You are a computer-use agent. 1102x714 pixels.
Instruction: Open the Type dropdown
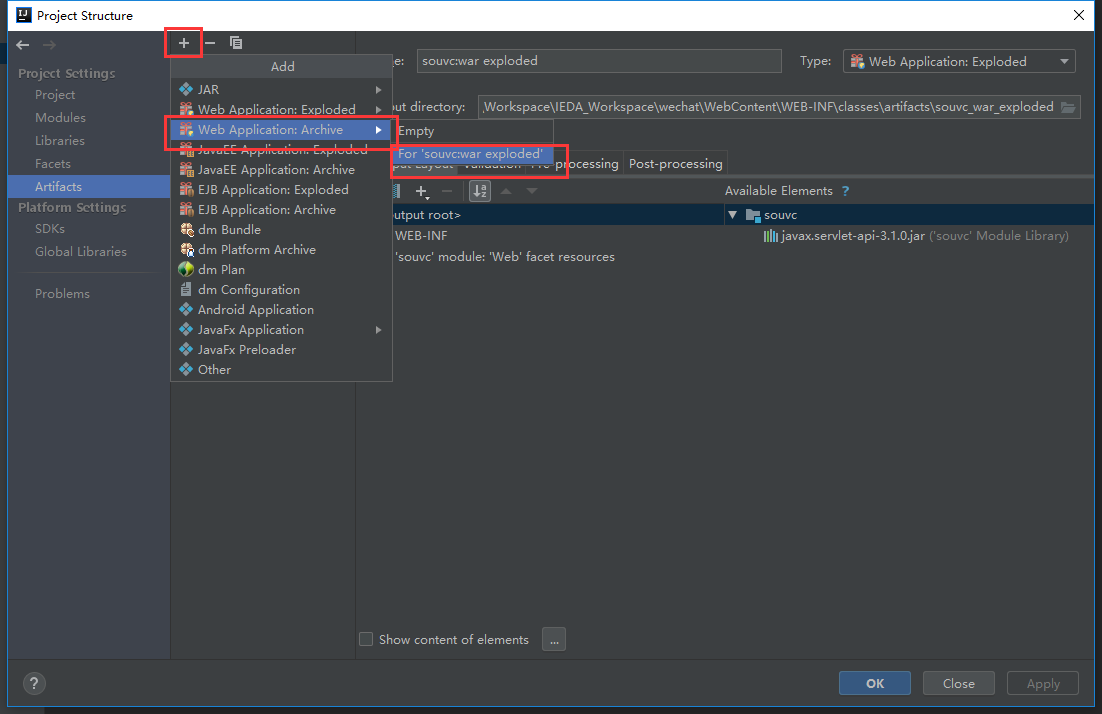coord(959,62)
